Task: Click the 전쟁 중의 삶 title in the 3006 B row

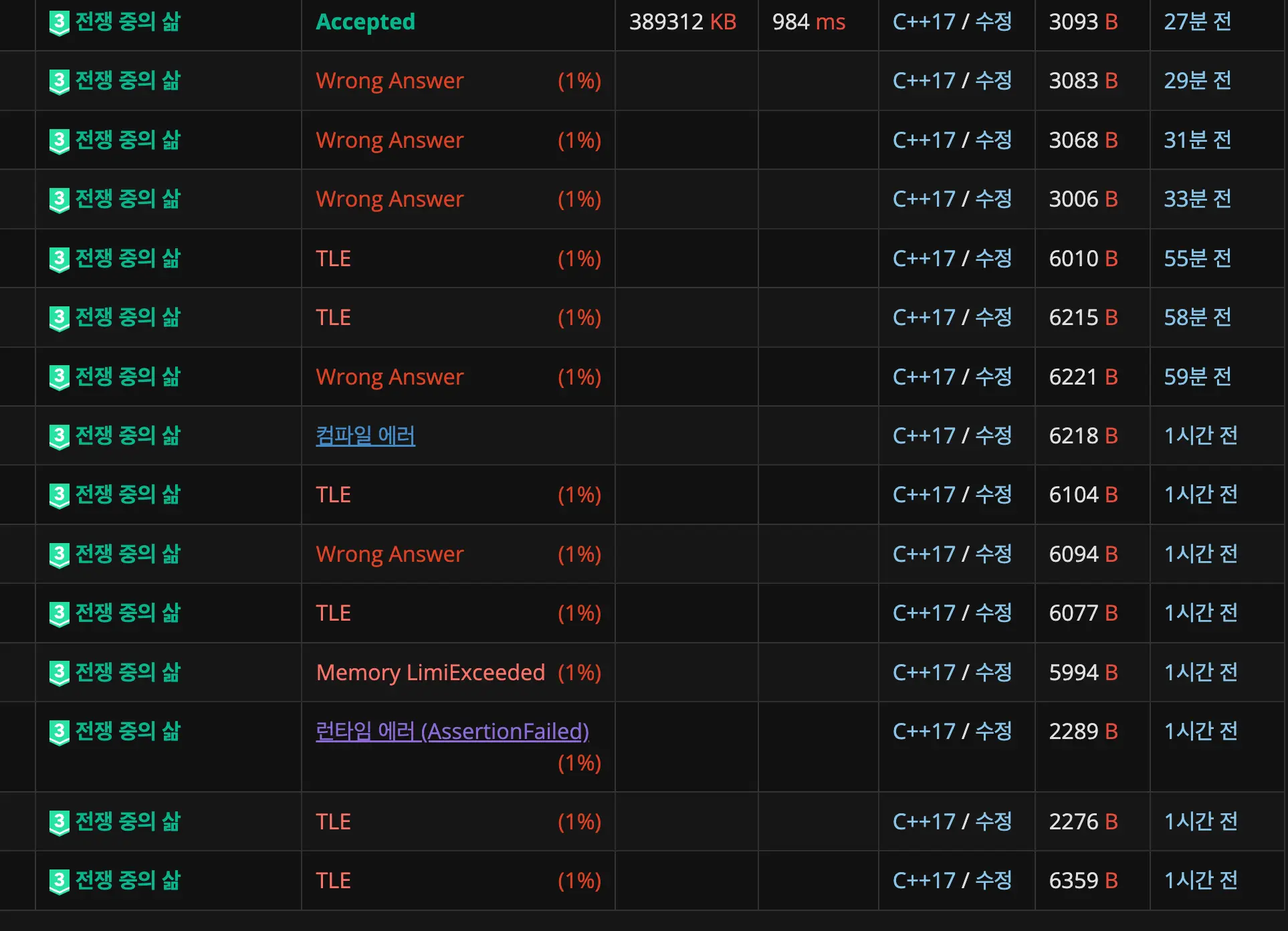Action: [128, 199]
